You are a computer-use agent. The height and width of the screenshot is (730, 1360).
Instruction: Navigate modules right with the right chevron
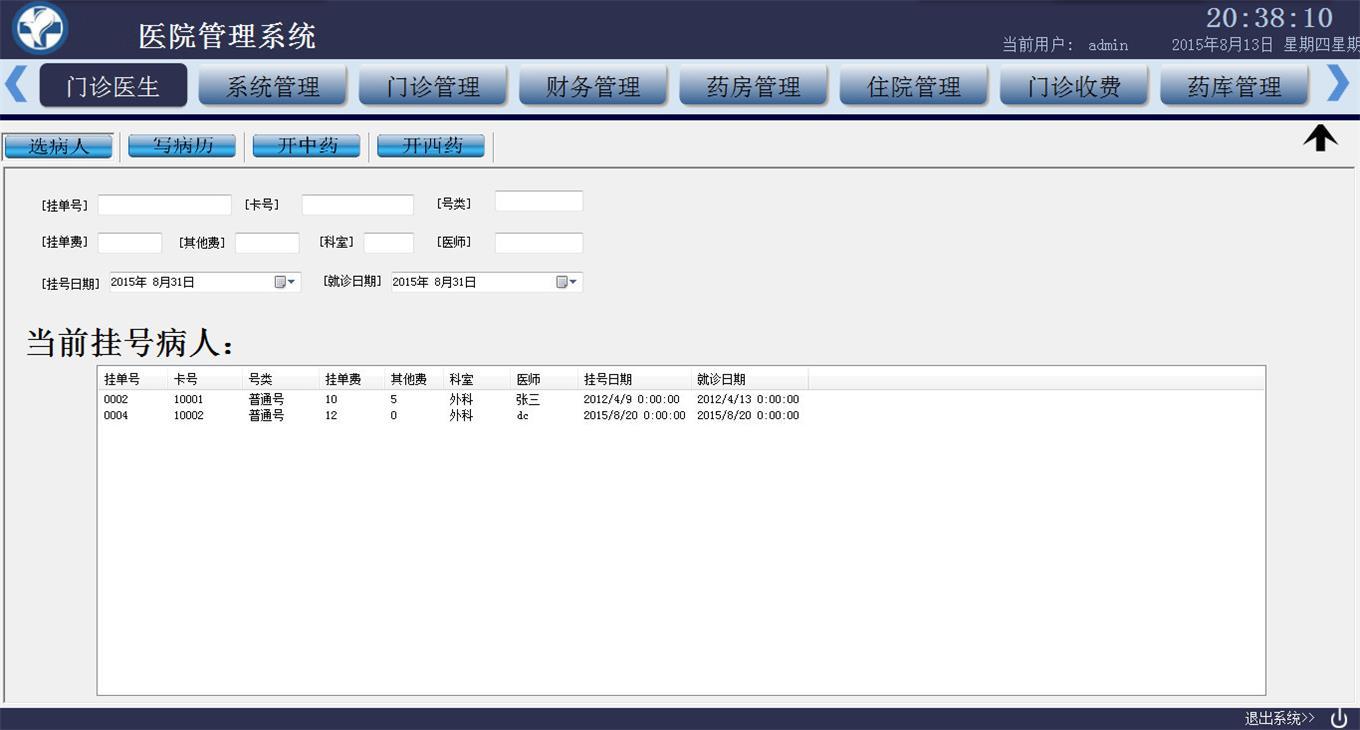coord(1337,83)
